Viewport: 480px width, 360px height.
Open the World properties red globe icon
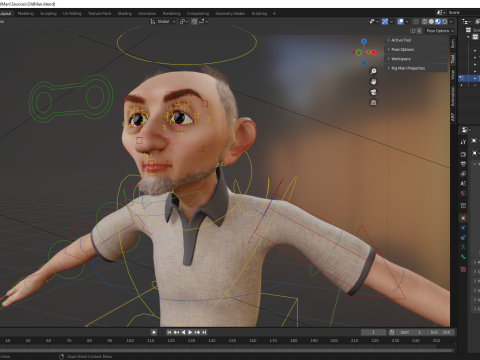click(463, 193)
